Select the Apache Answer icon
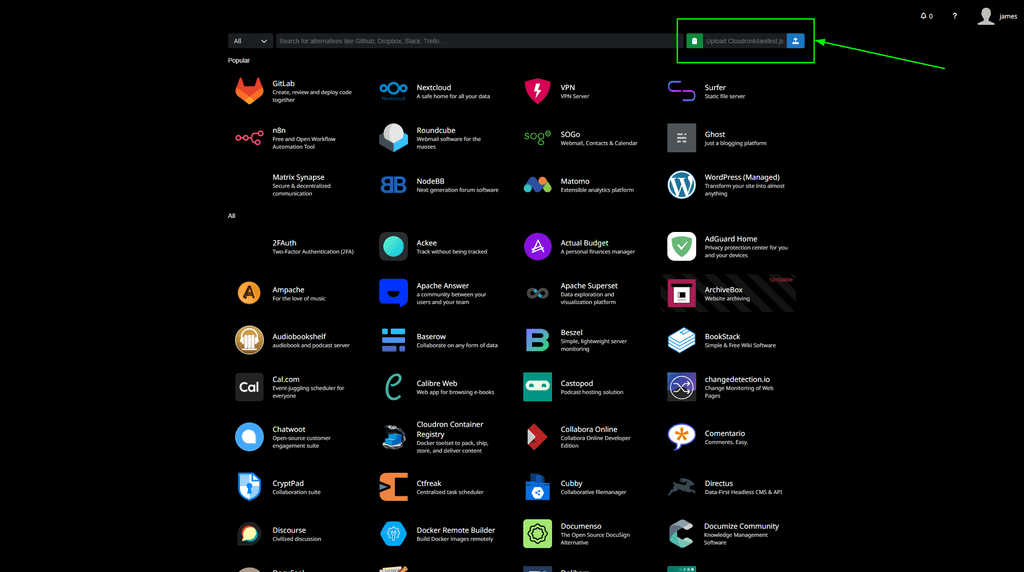 point(393,293)
